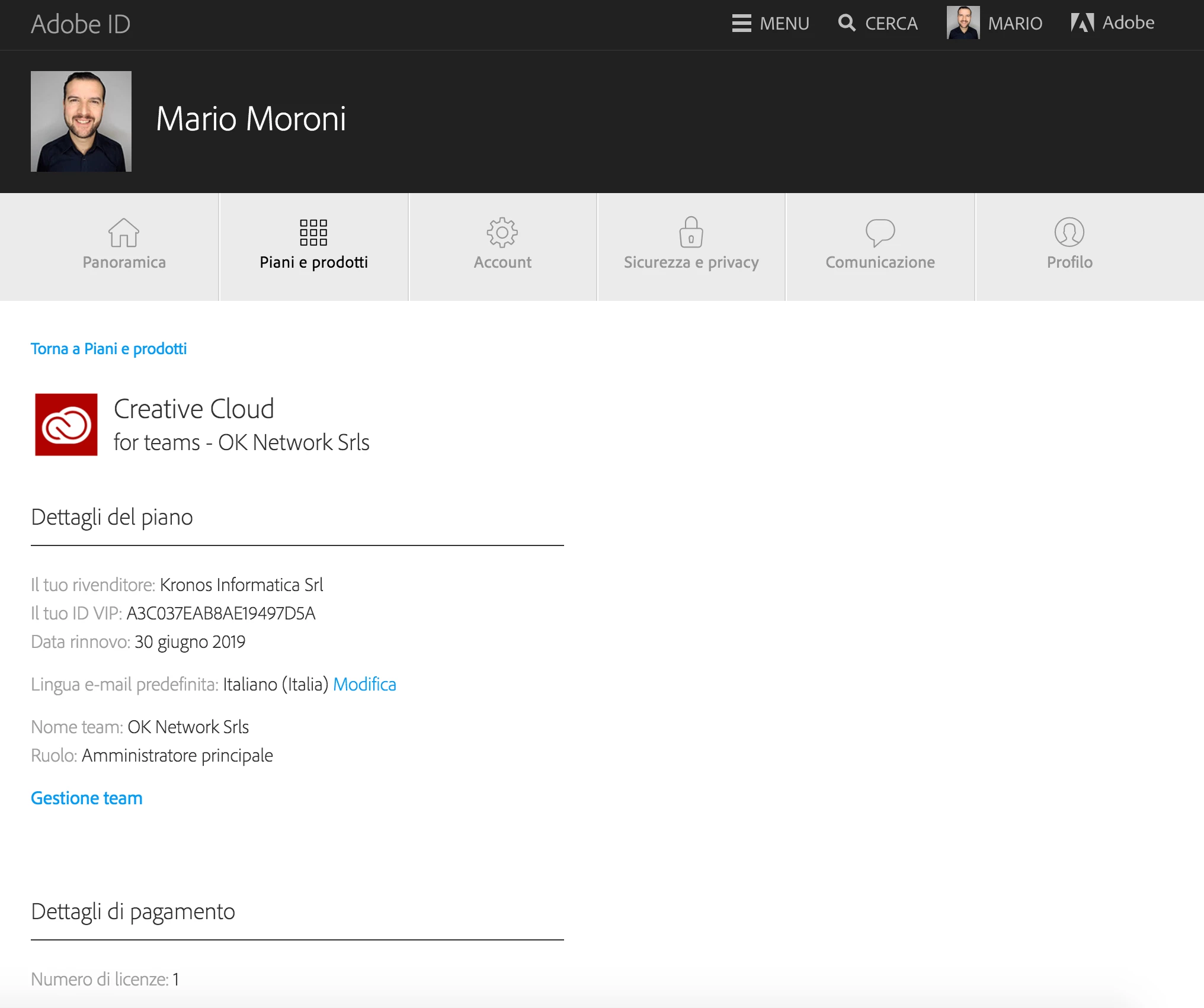Click the small MARIO avatar in header
1204x1008 pixels.
[963, 23]
